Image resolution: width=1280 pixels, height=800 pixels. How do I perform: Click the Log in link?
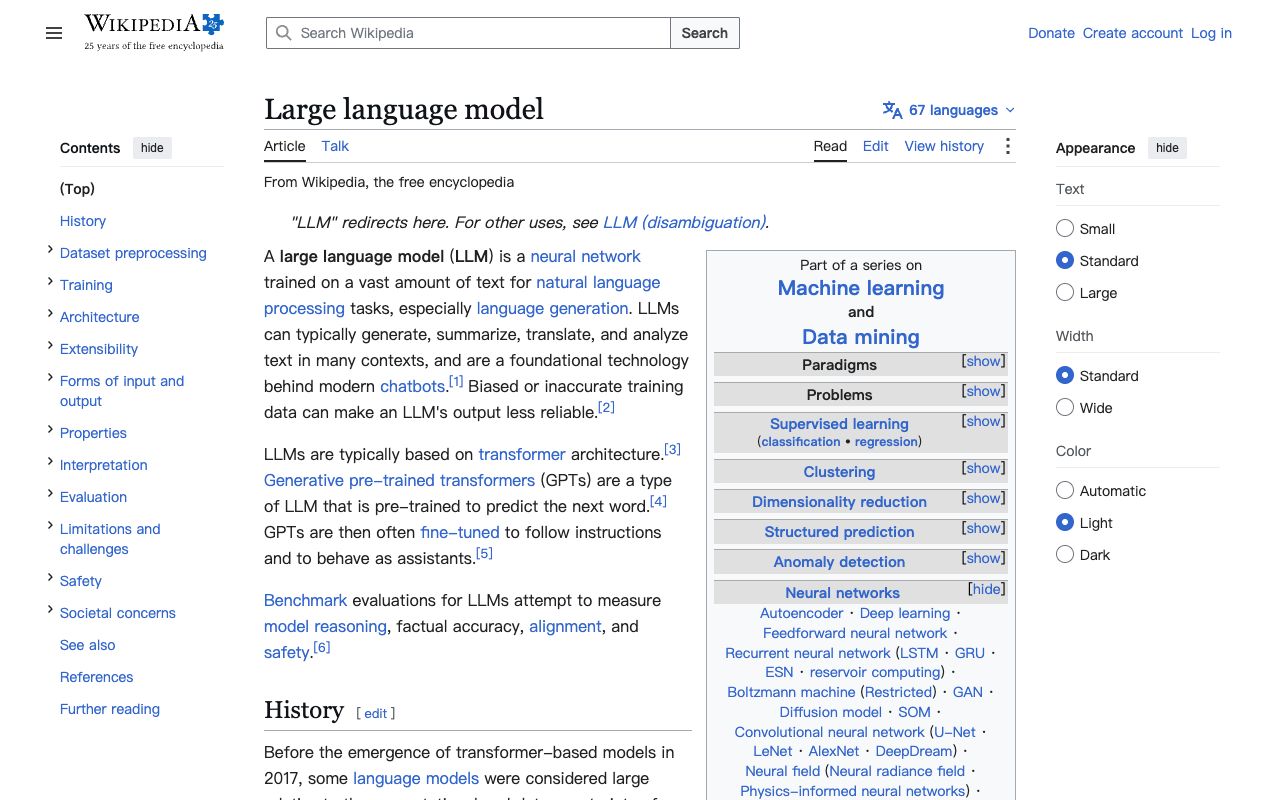pos(1211,33)
